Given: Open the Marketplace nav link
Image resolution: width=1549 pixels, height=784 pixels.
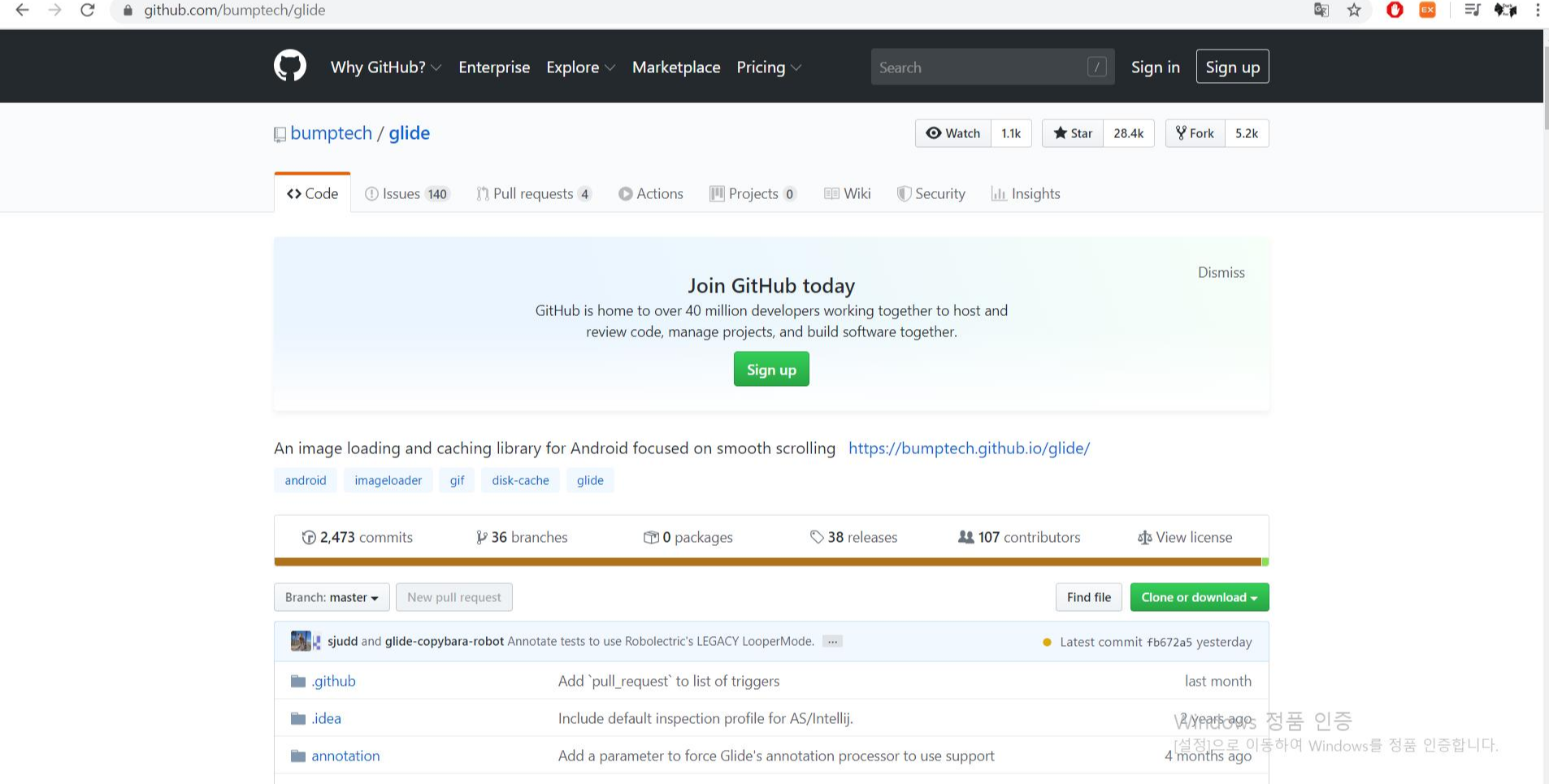Looking at the screenshot, I should click(x=676, y=67).
